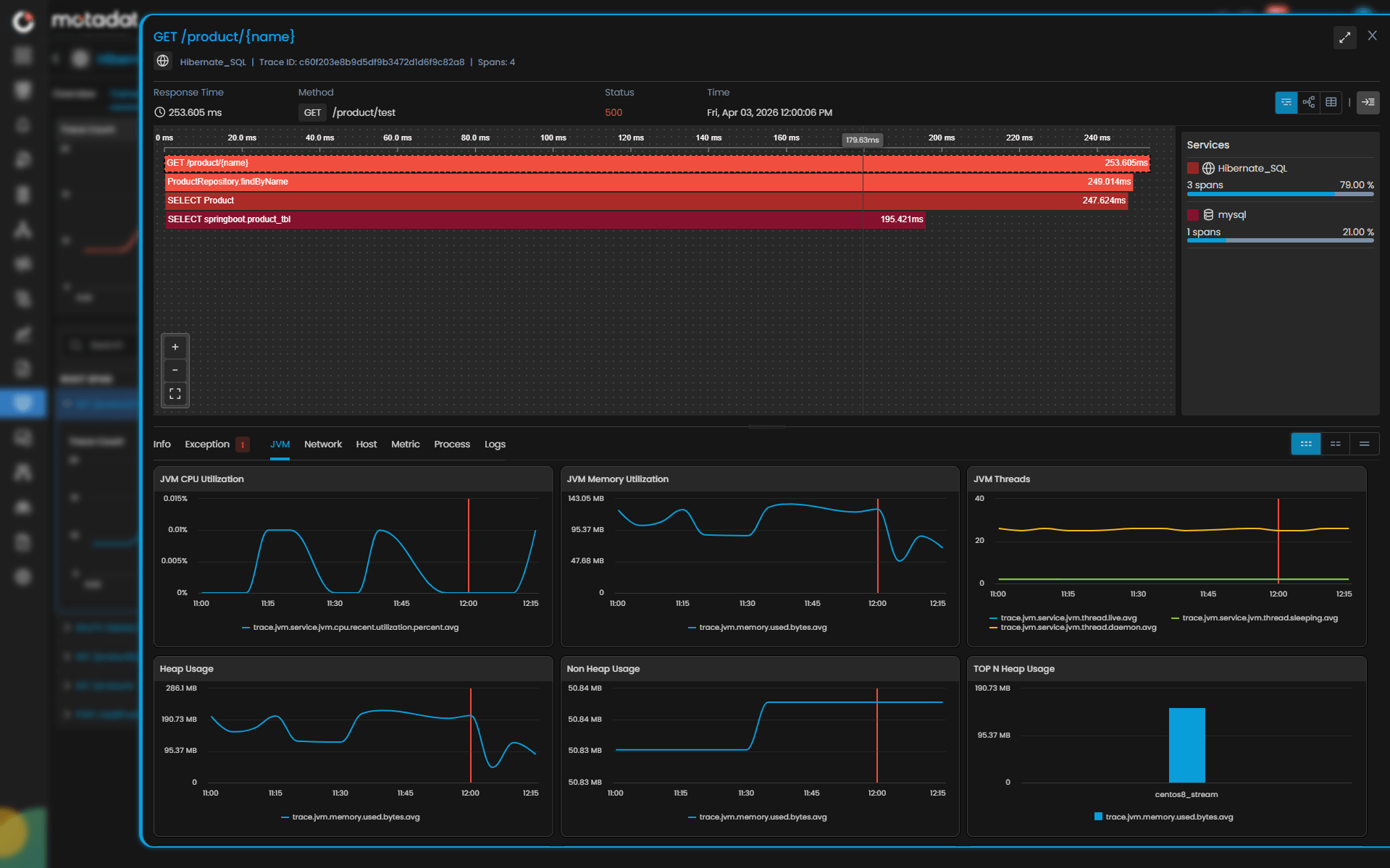
Task: Click the Hibernate_SQL service entry
Action: [x=1252, y=168]
